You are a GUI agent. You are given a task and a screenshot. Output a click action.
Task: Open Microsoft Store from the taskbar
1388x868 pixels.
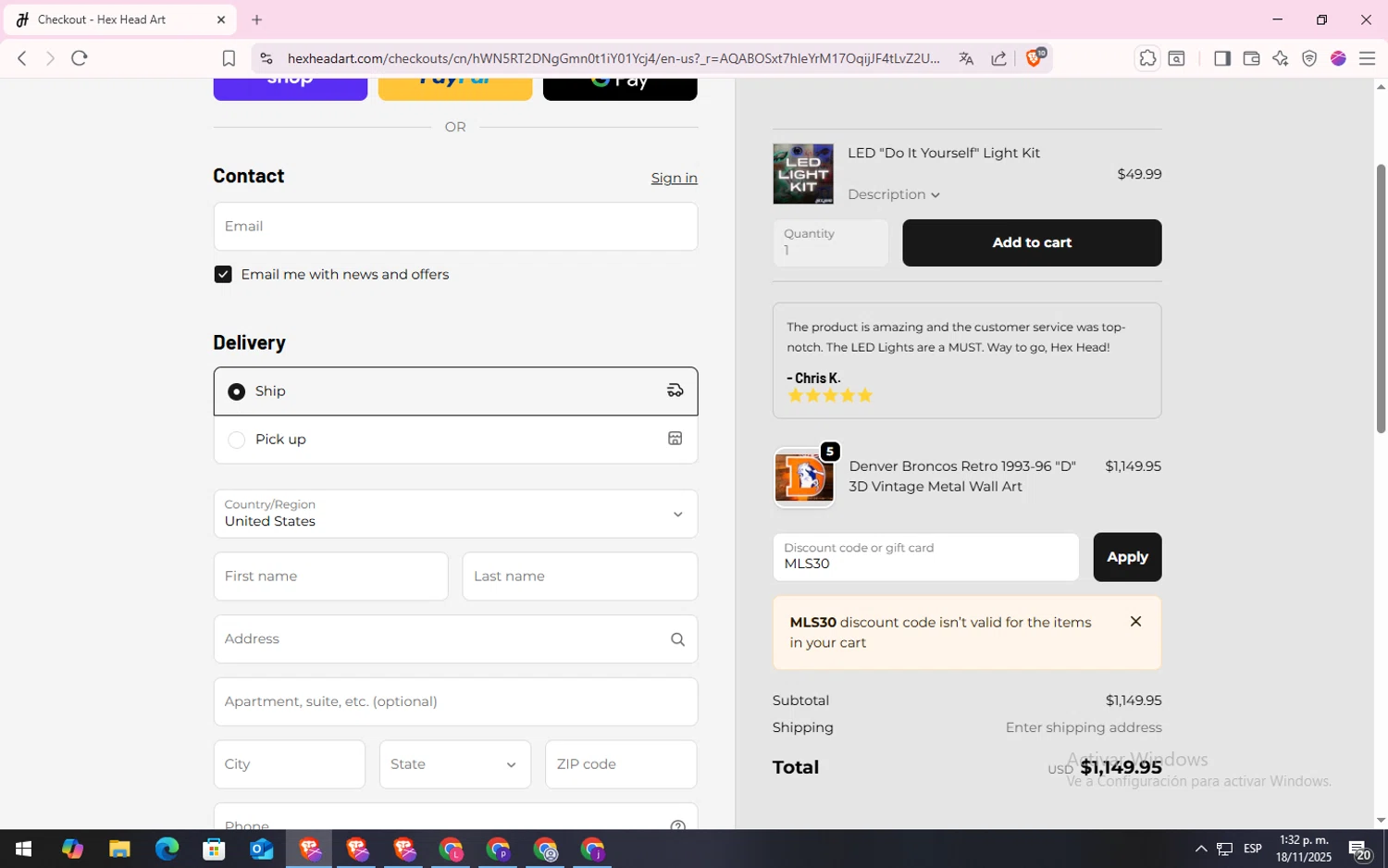pyautogui.click(x=214, y=849)
